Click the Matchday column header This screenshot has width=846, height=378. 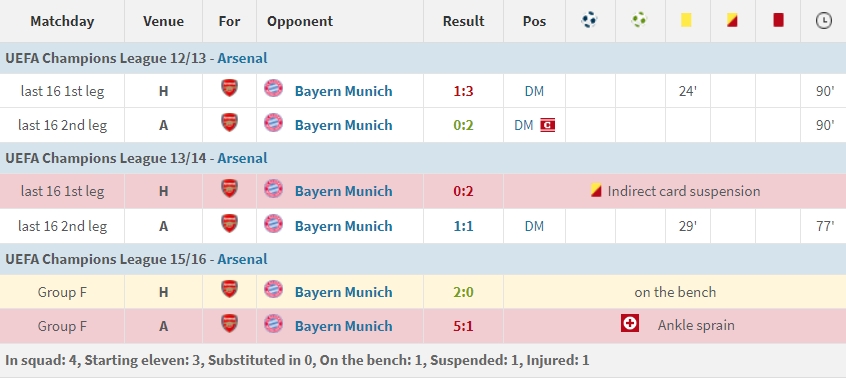point(62,21)
